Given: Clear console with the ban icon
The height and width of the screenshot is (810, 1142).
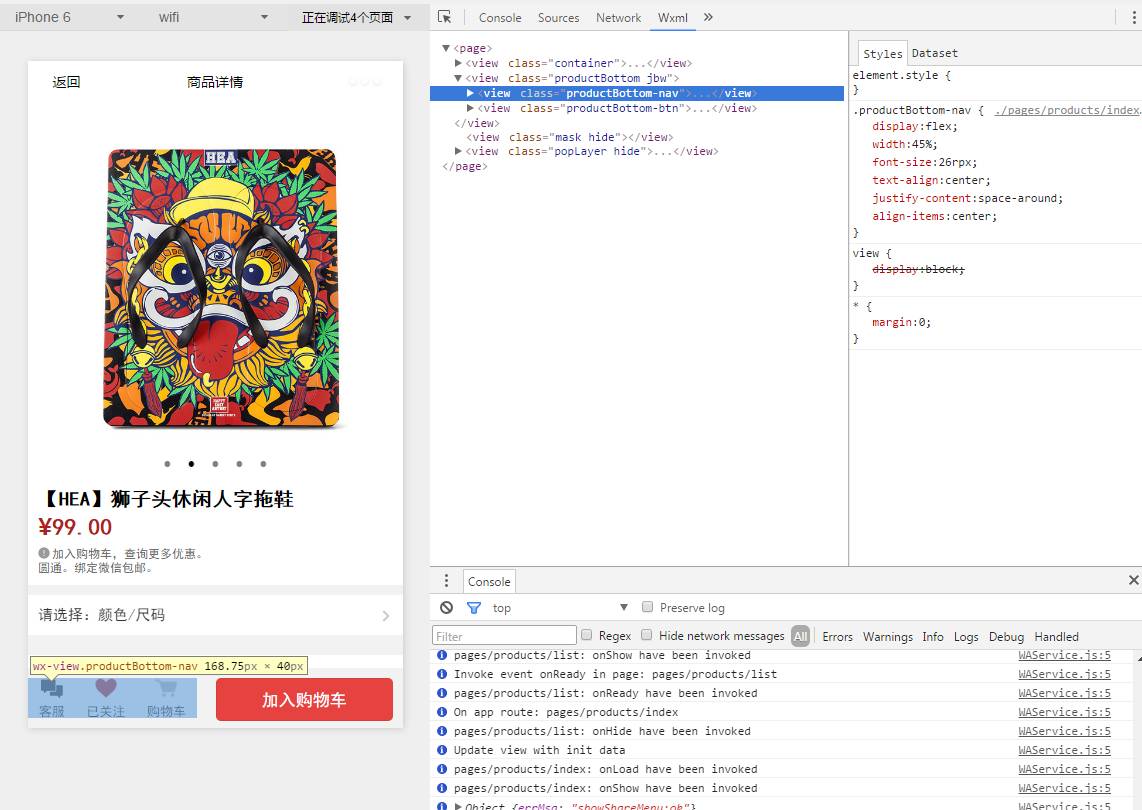Looking at the screenshot, I should coord(446,608).
